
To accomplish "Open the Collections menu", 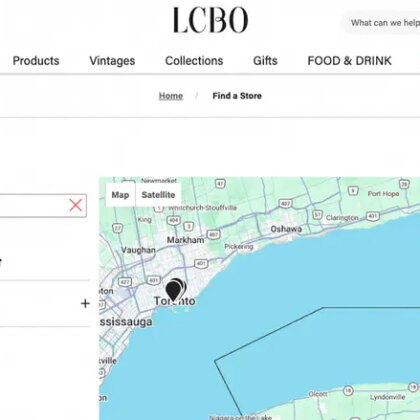I will pyautogui.click(x=194, y=61).
